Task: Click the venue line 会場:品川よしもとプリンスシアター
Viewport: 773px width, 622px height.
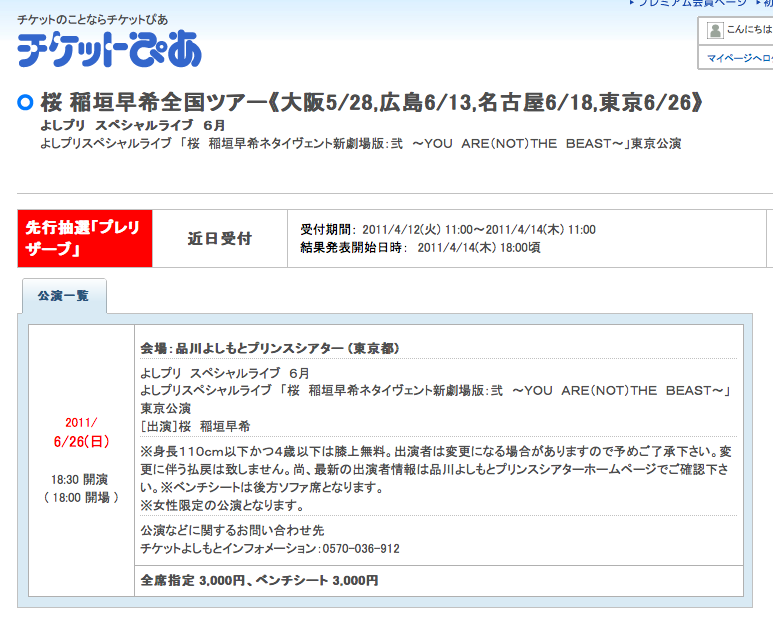Action: point(270,348)
